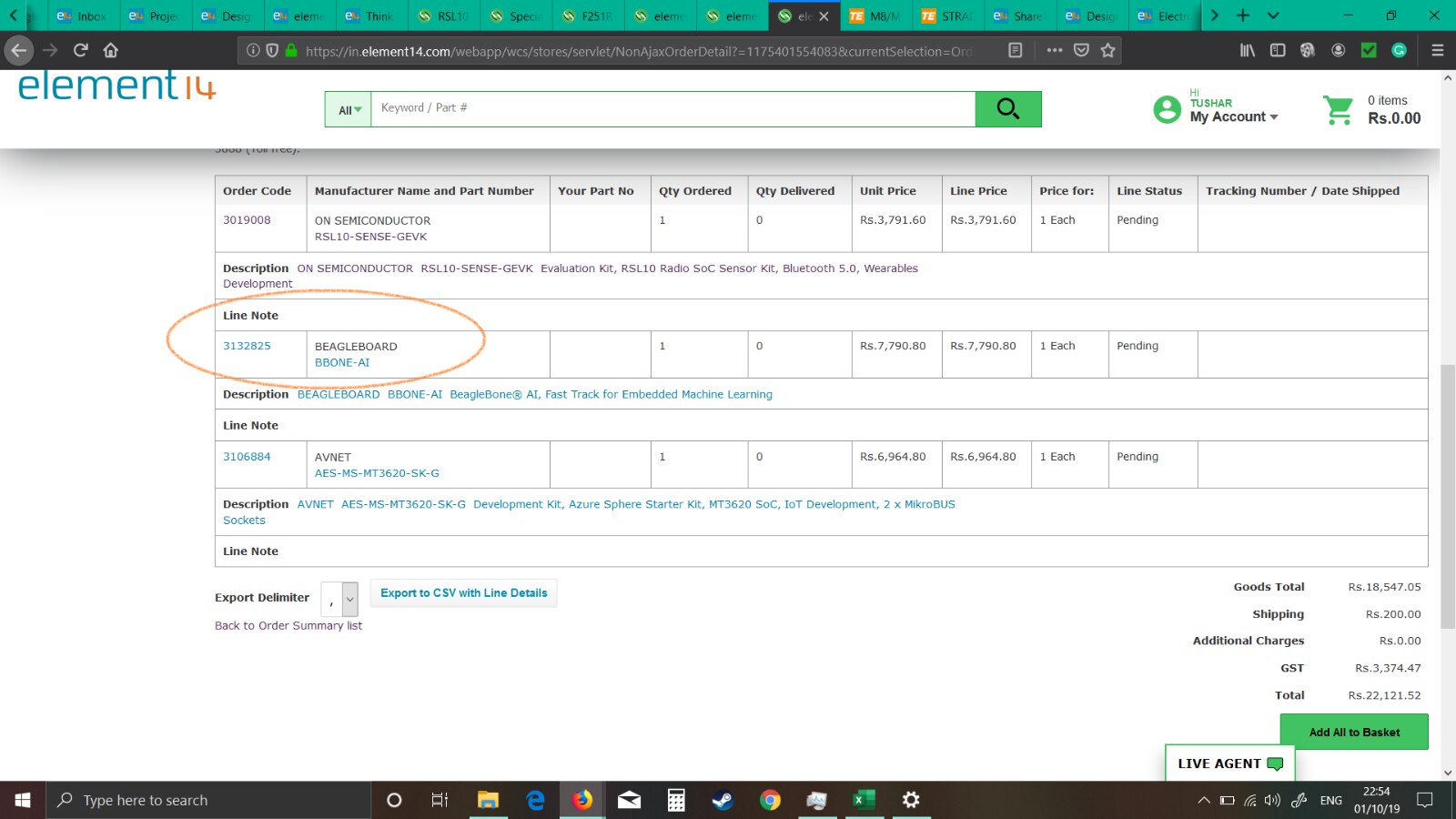The image size is (1456, 819).
Task: Open the Firefox account icon
Action: tap(1339, 50)
